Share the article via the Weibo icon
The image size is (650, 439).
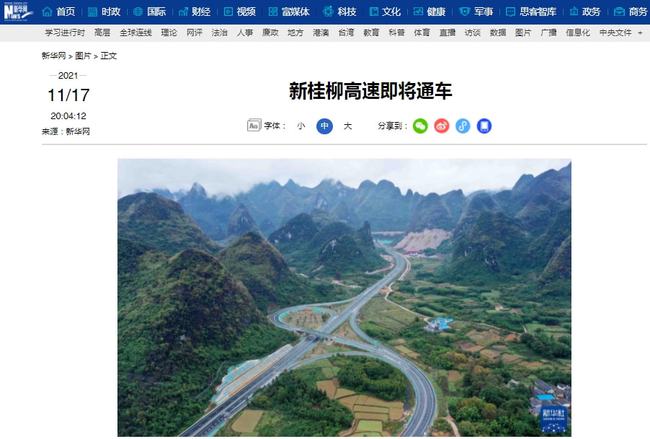click(x=441, y=126)
